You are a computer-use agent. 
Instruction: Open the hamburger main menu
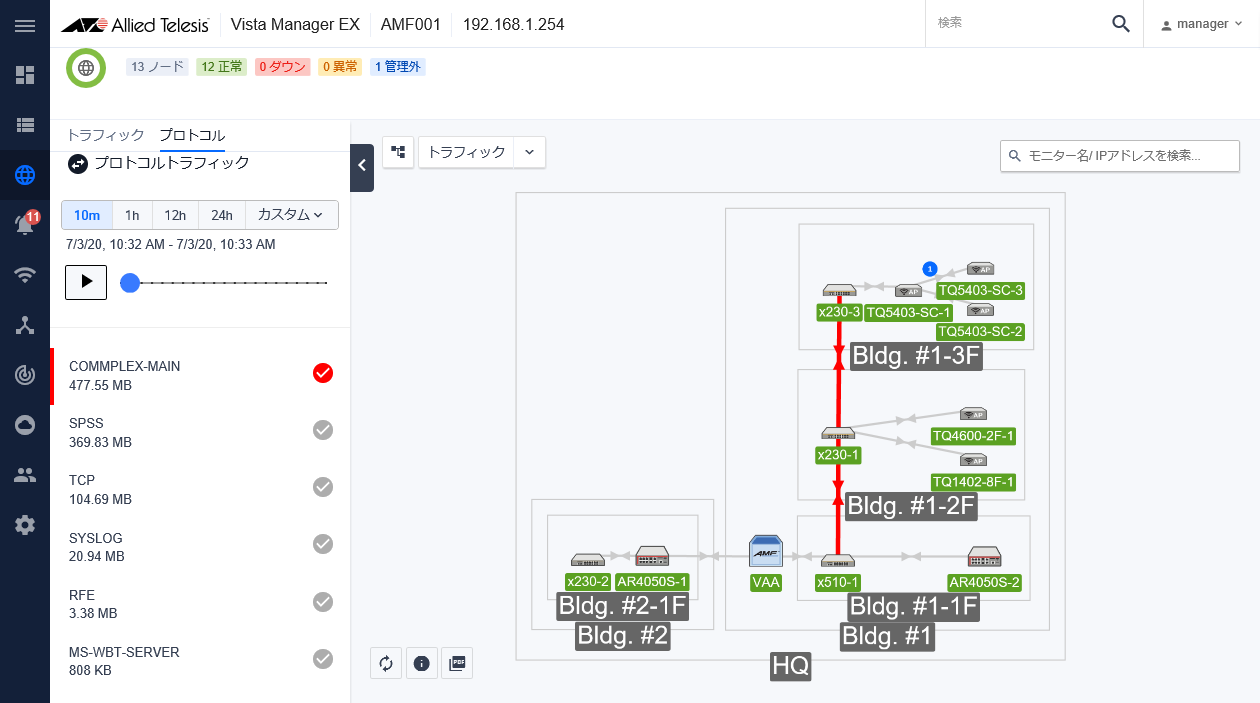coord(25,25)
